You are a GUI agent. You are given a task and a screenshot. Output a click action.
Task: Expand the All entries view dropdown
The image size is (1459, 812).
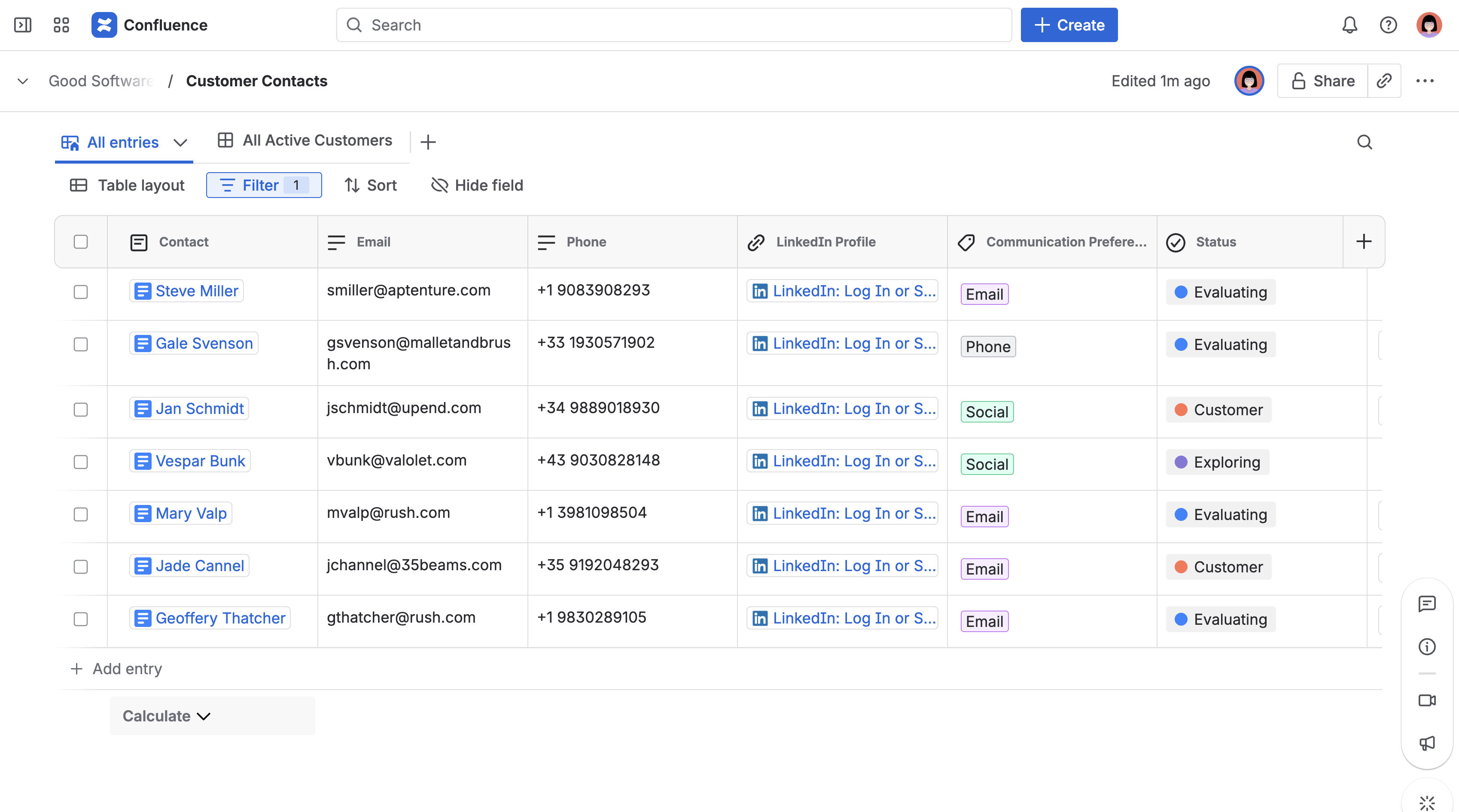coord(180,143)
